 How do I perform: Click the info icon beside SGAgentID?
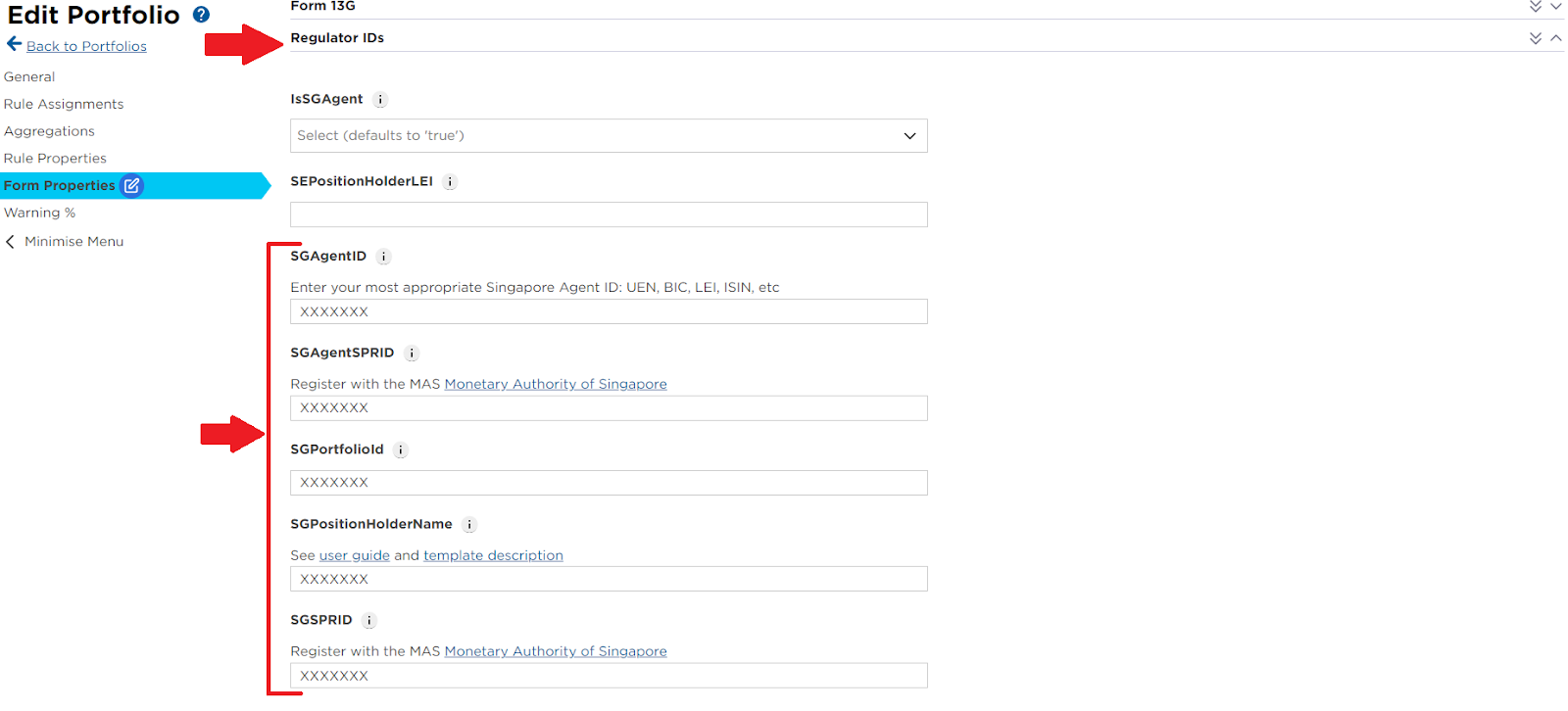(383, 257)
